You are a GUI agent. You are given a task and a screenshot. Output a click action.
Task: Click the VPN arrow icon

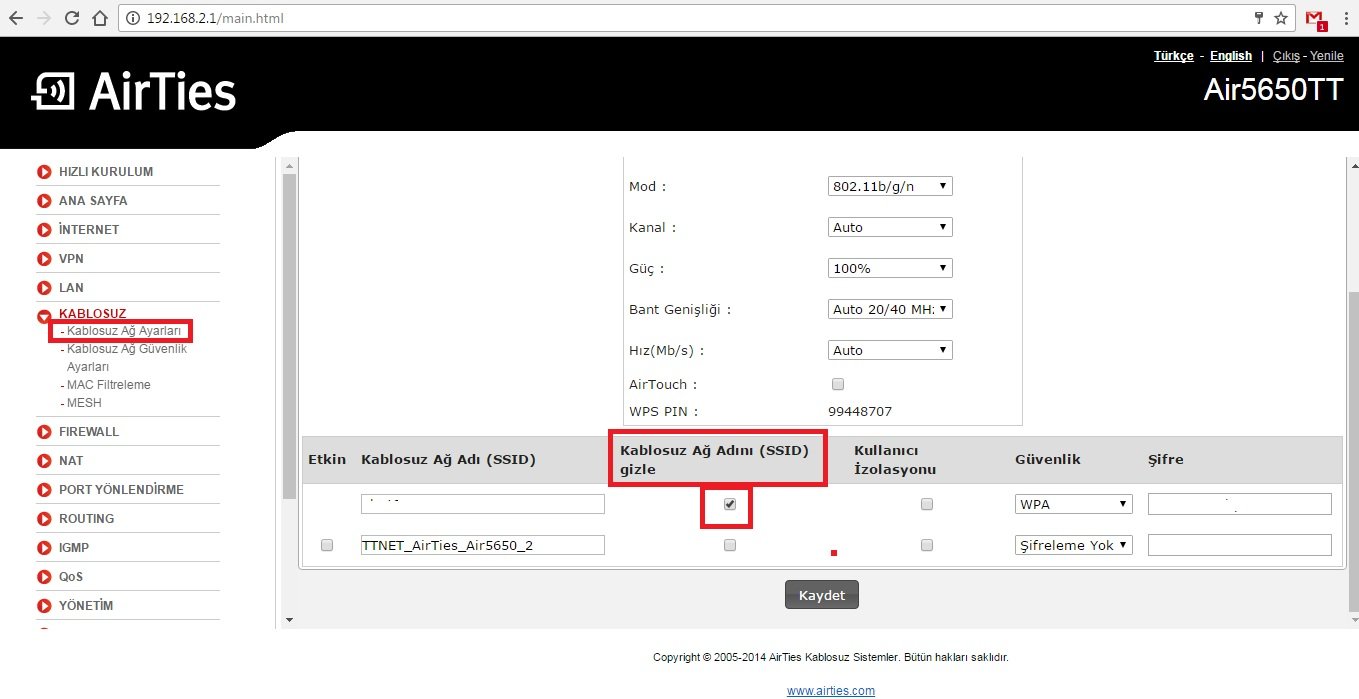coord(44,259)
